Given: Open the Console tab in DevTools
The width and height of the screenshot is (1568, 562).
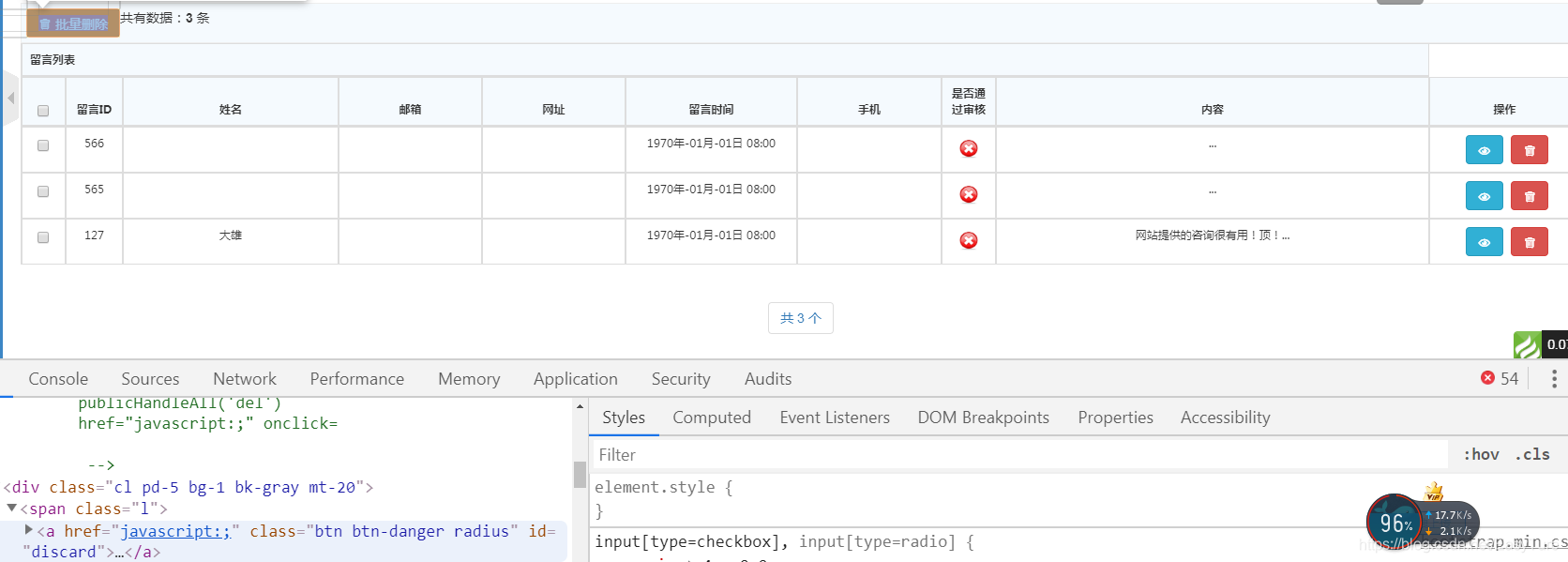Looking at the screenshot, I should click(58, 379).
